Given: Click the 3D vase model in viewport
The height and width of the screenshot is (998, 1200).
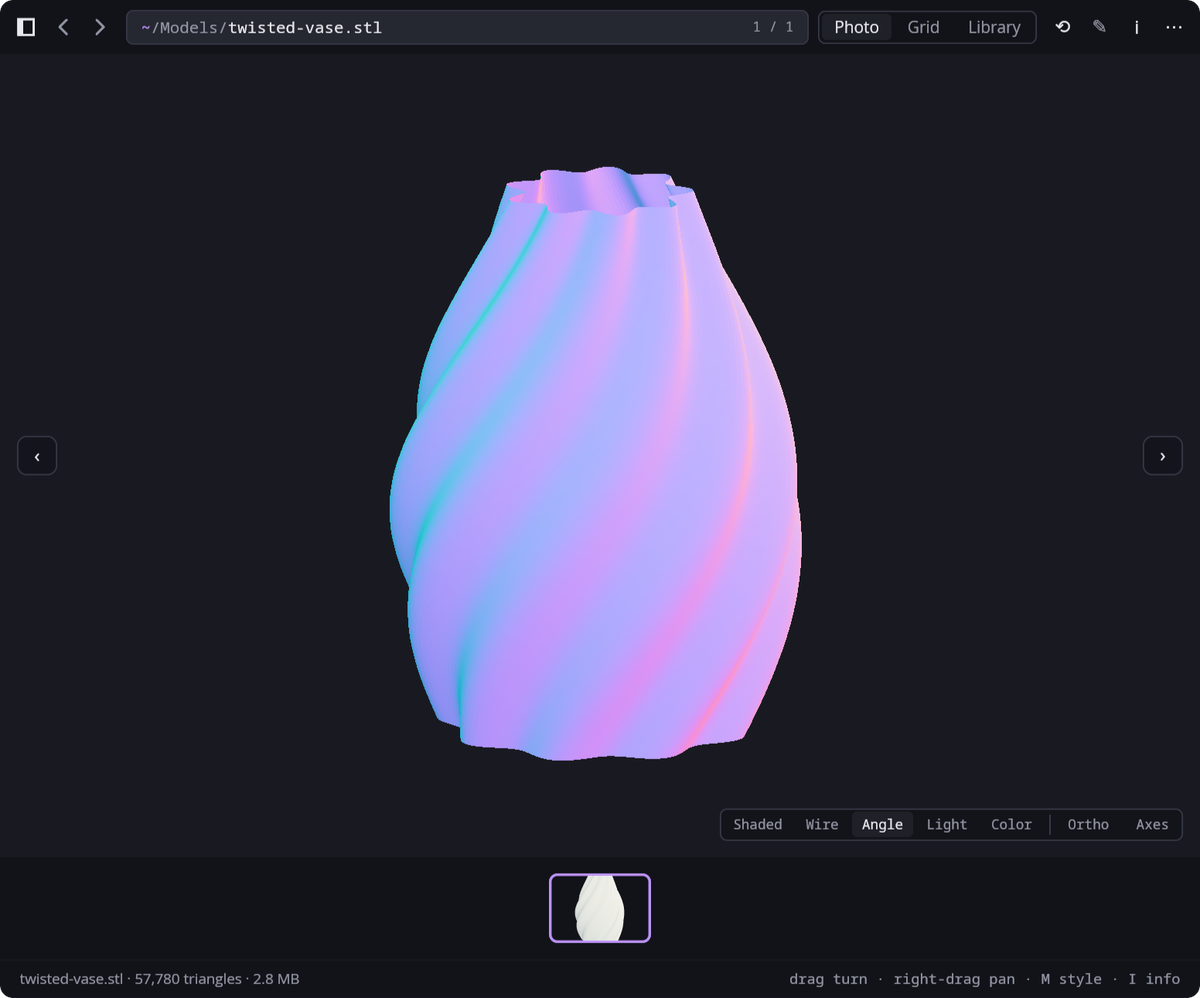Looking at the screenshot, I should (596, 465).
